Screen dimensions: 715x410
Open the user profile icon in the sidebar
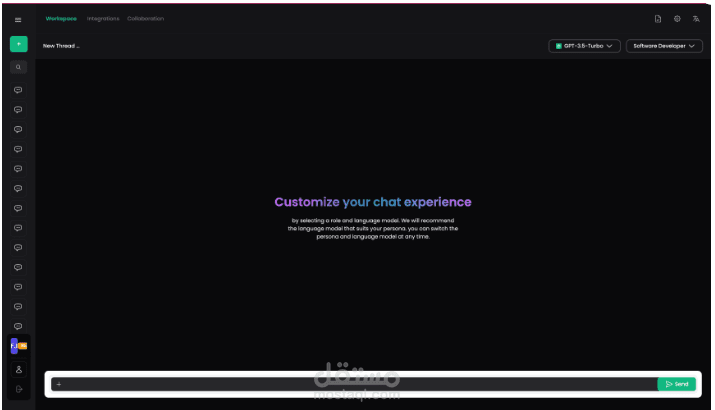coord(19,369)
